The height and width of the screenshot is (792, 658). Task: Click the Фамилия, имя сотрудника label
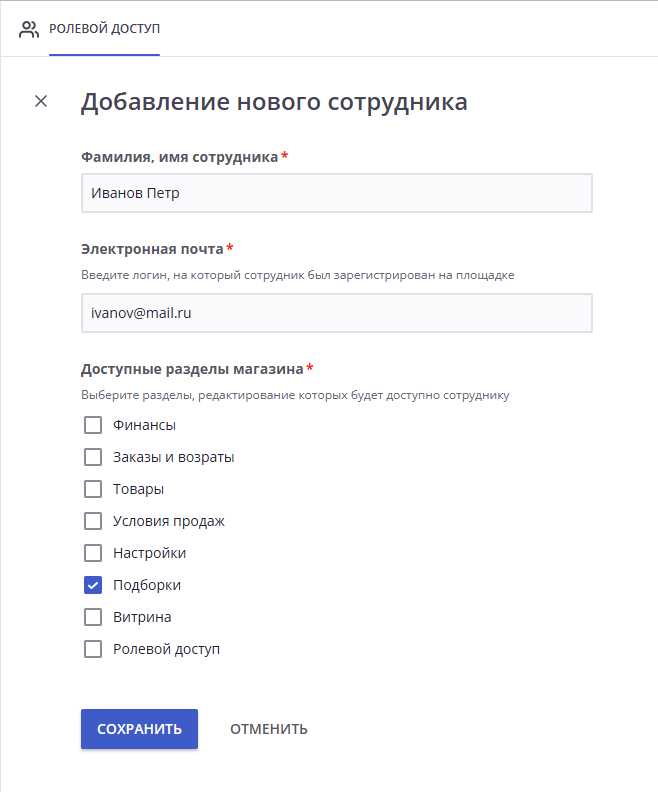pyautogui.click(x=180, y=157)
